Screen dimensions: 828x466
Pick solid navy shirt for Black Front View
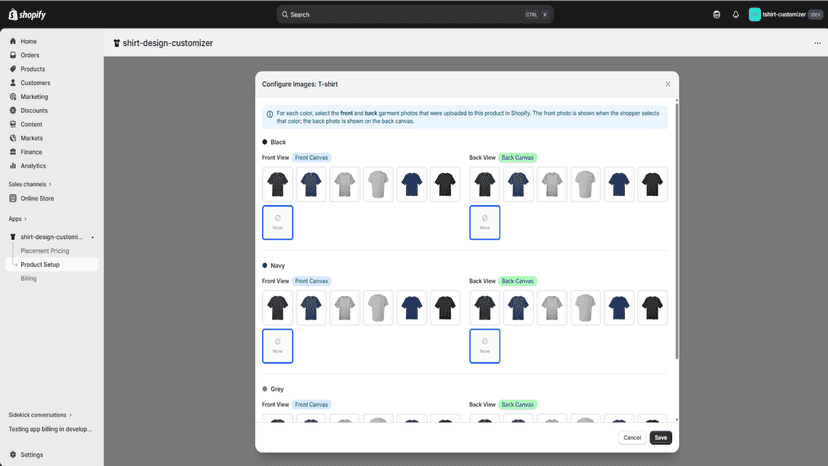coord(412,184)
